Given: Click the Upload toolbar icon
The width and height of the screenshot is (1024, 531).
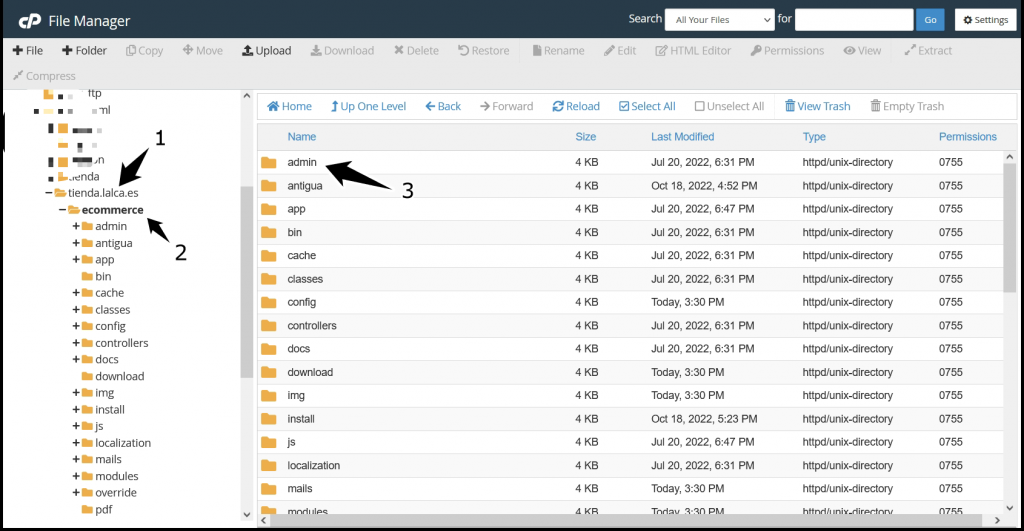Looking at the screenshot, I should click(248, 51).
